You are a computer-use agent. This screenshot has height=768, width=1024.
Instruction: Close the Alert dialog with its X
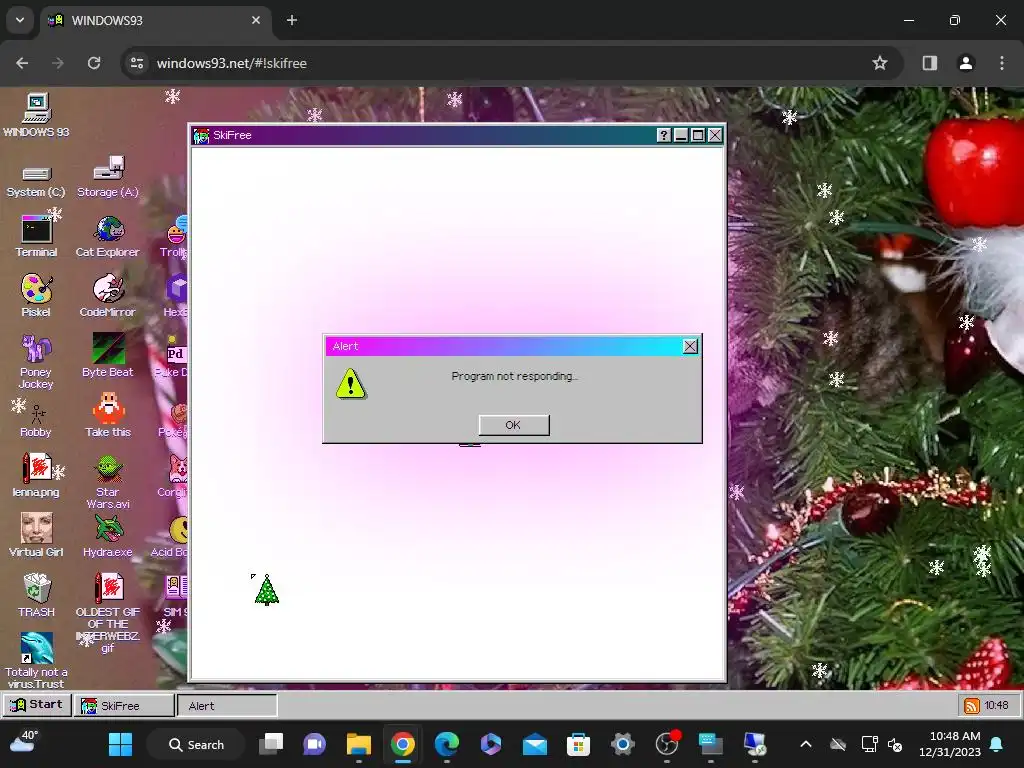coord(690,346)
